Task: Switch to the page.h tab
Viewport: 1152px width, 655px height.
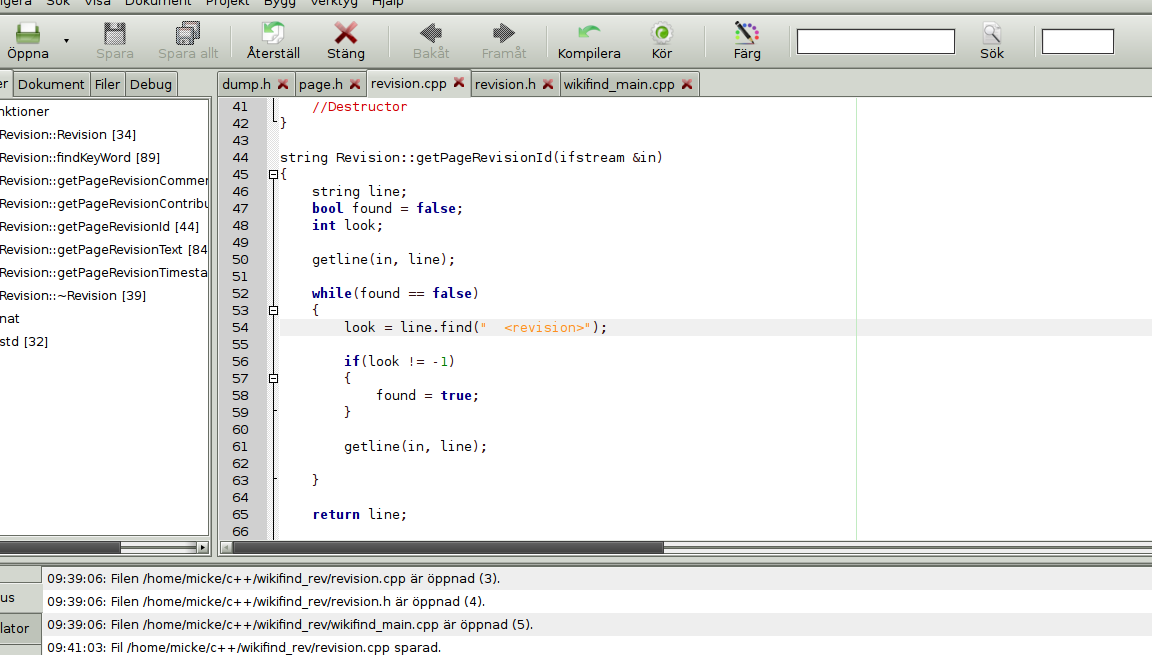Action: [x=320, y=84]
